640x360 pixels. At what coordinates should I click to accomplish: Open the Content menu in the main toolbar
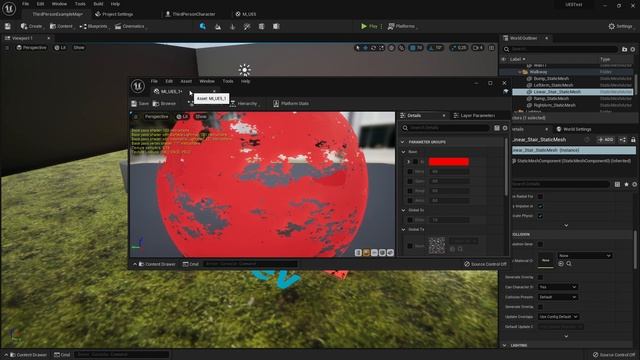tap(61, 26)
